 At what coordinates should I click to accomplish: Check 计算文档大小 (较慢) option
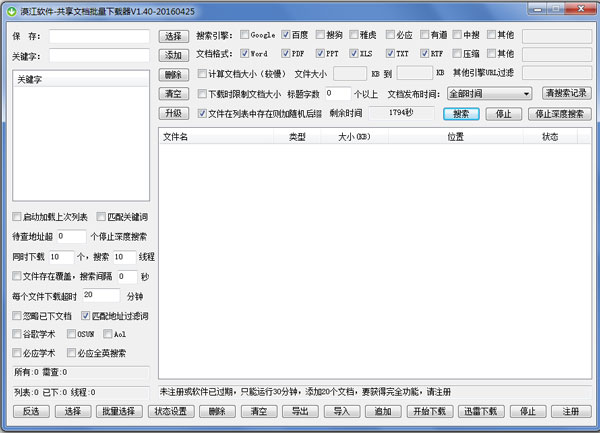click(202, 73)
